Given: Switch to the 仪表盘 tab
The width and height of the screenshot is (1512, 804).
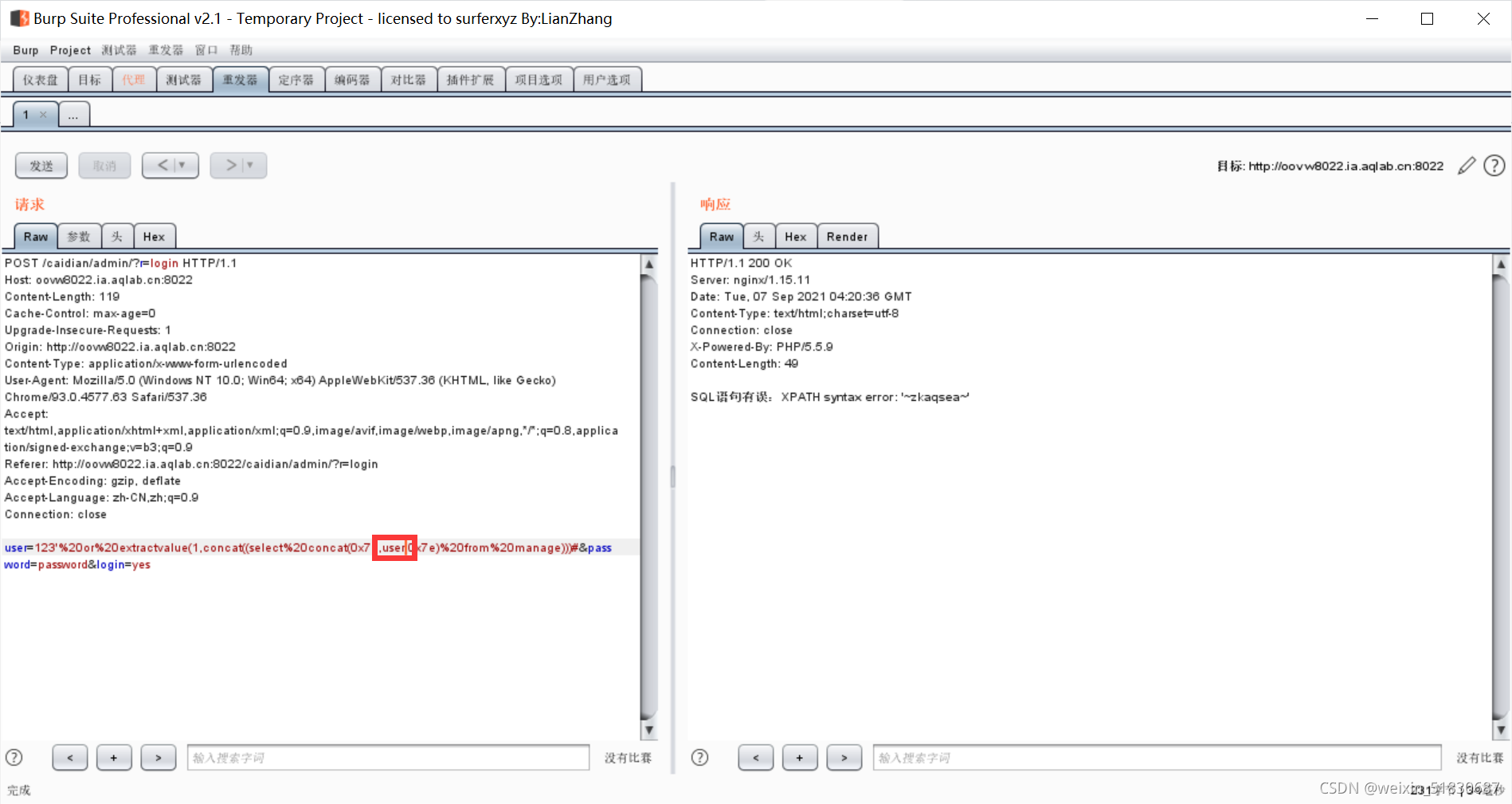Looking at the screenshot, I should [41, 80].
